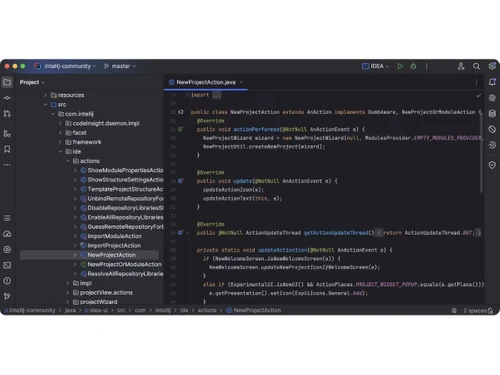Open intellij-community project dropdown
This screenshot has height=375, width=500.
[70, 66]
